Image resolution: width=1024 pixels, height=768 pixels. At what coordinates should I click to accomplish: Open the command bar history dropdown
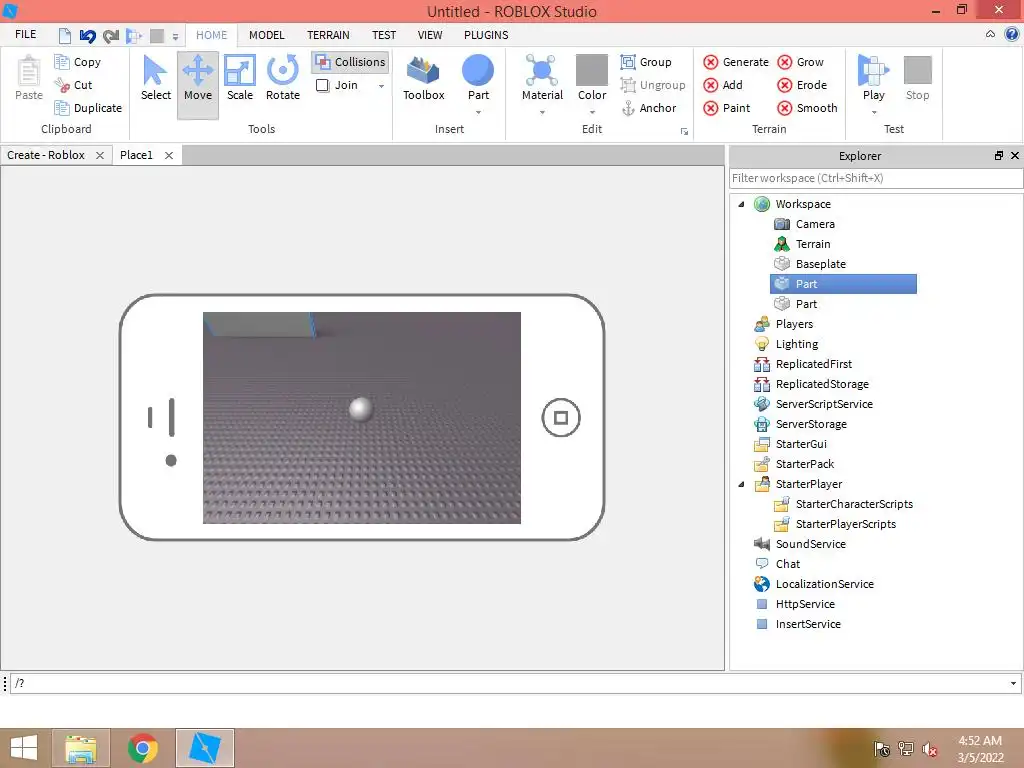[1013, 684]
